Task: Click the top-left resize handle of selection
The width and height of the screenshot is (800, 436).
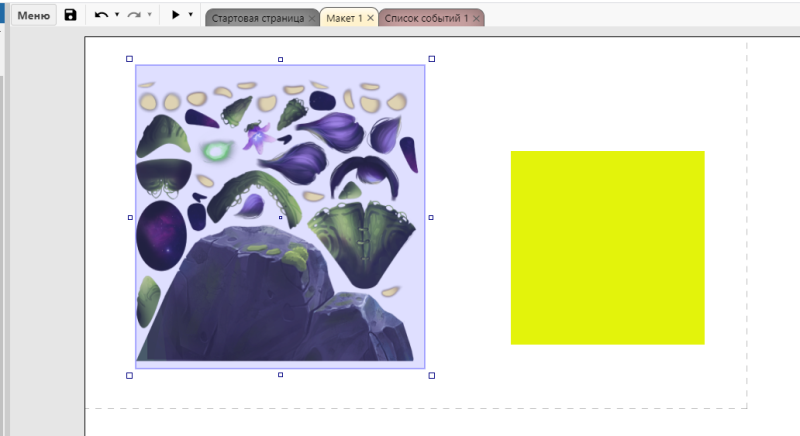Action: point(129,59)
